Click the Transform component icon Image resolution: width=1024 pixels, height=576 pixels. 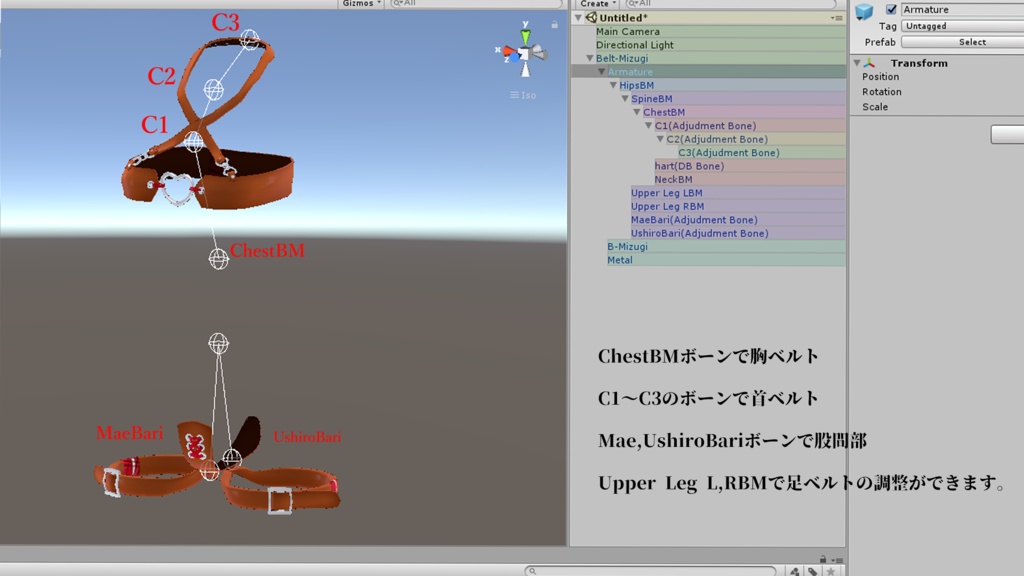pyautogui.click(x=869, y=63)
